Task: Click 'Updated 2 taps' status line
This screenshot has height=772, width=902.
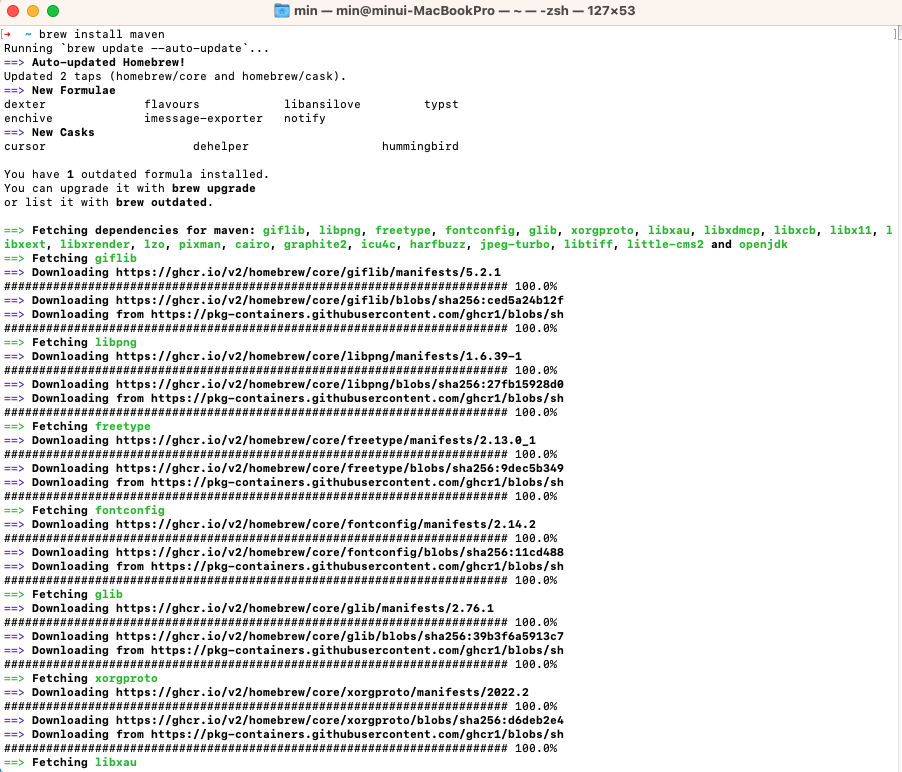Action: (x=175, y=77)
